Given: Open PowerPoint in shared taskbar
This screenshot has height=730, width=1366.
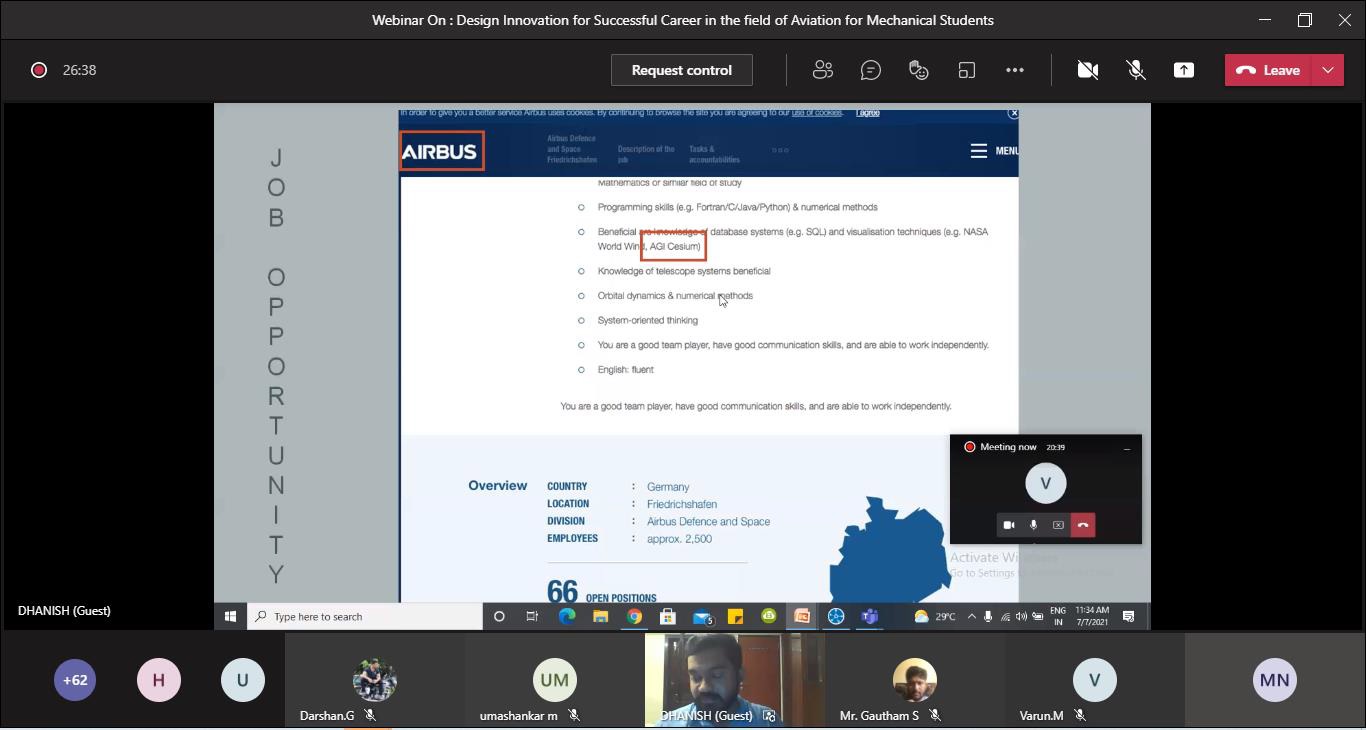Looking at the screenshot, I should point(802,616).
